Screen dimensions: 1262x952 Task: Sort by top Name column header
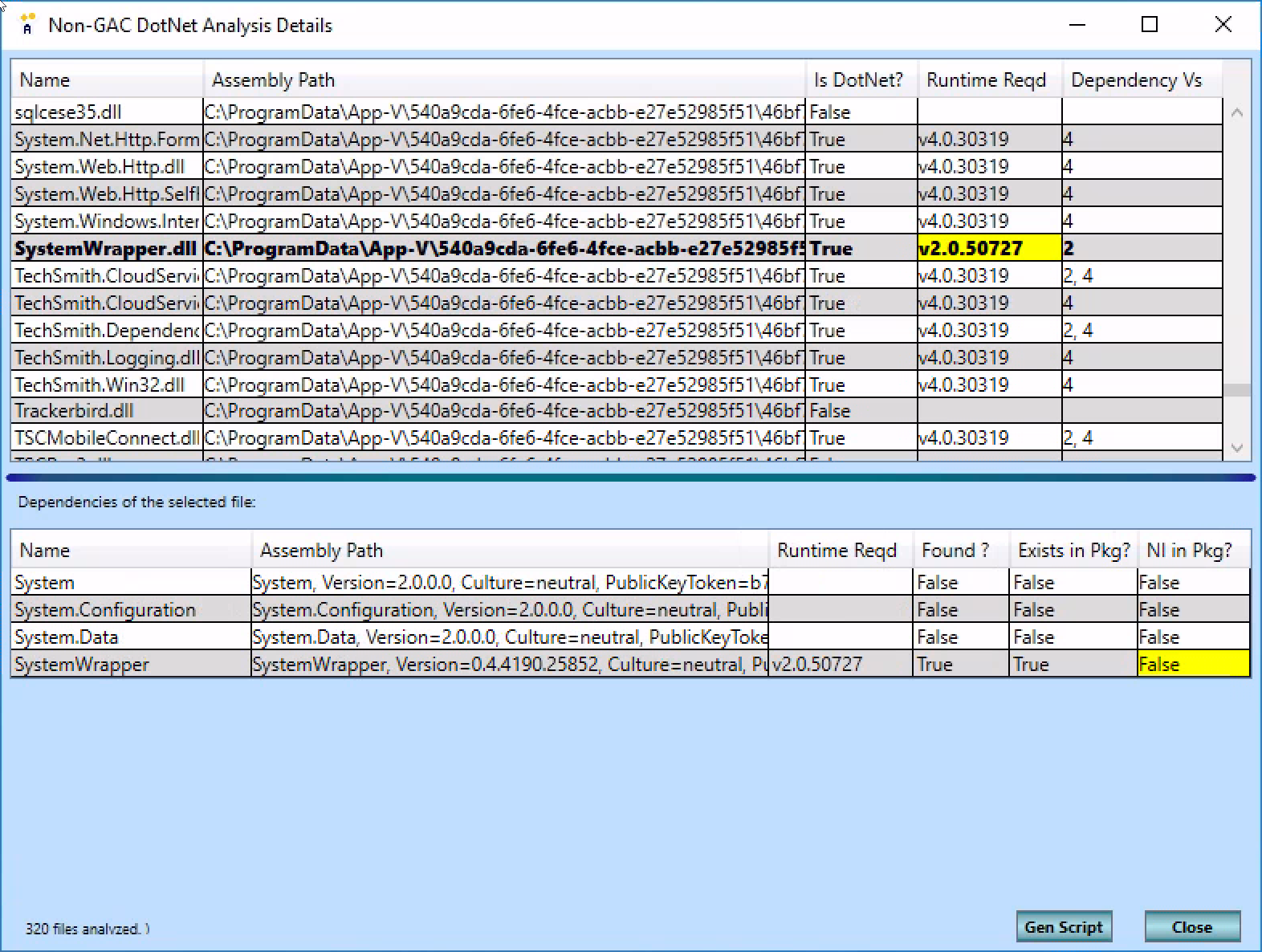108,80
